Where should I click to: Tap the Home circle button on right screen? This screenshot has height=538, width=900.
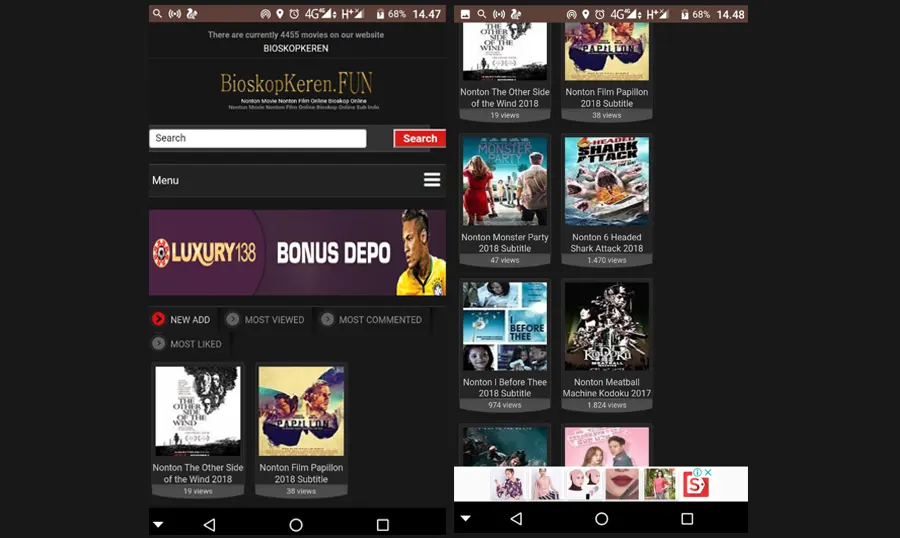click(602, 518)
